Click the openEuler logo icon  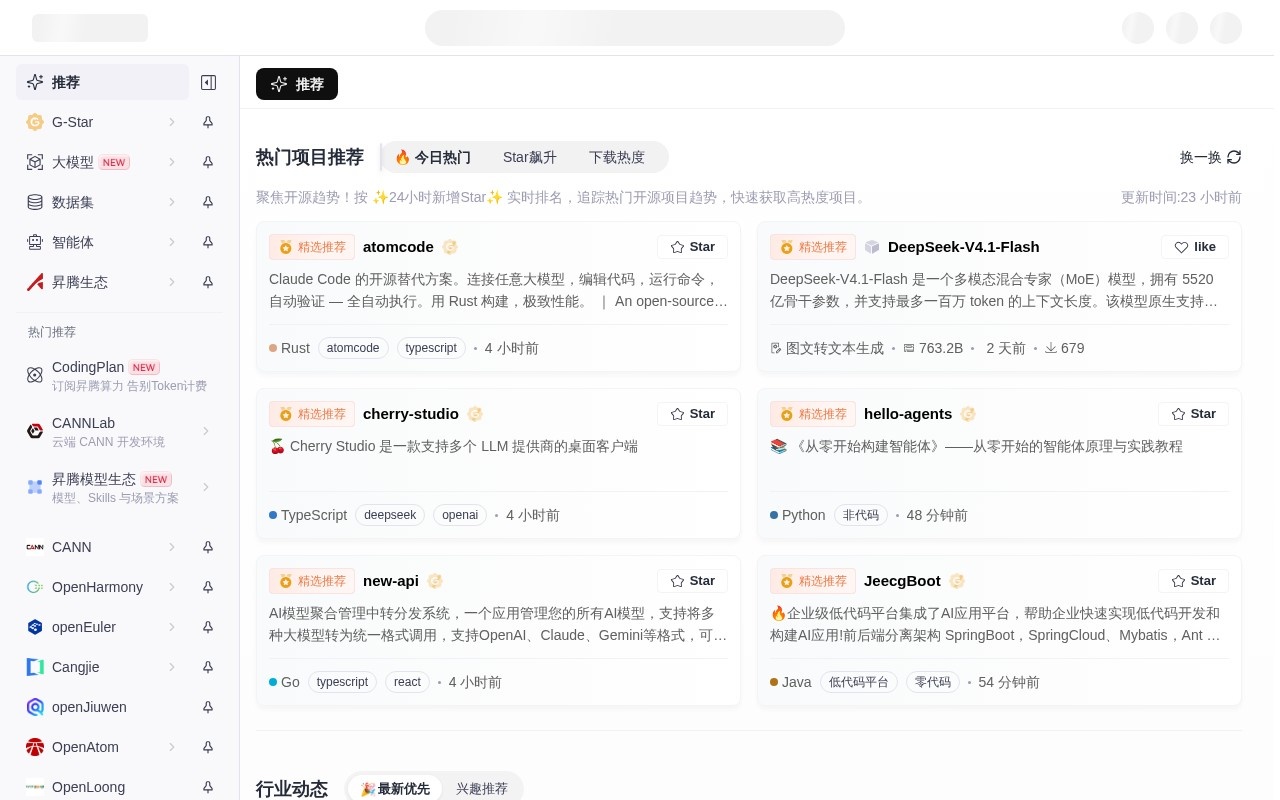pos(35,627)
